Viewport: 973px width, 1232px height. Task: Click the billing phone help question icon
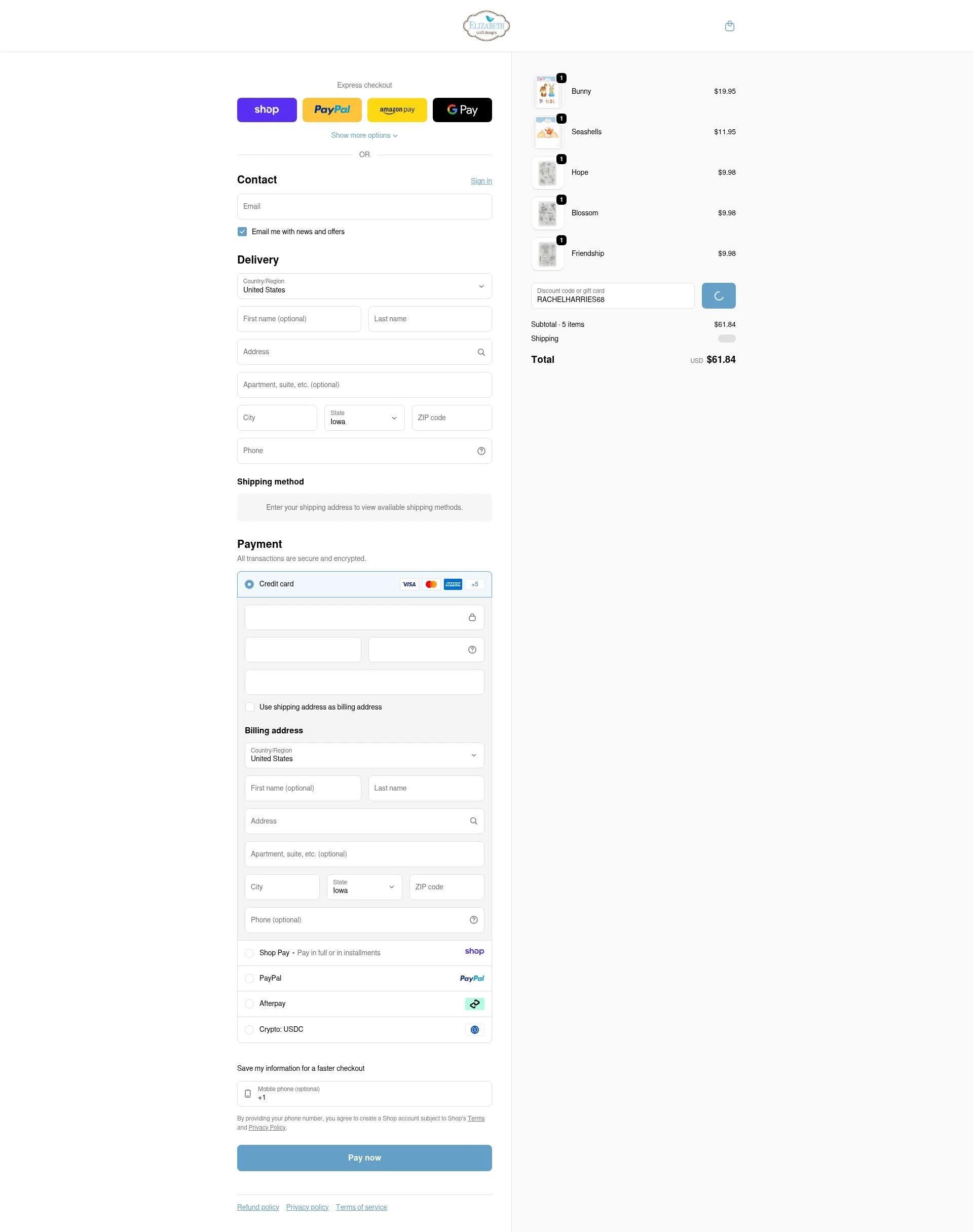473,920
